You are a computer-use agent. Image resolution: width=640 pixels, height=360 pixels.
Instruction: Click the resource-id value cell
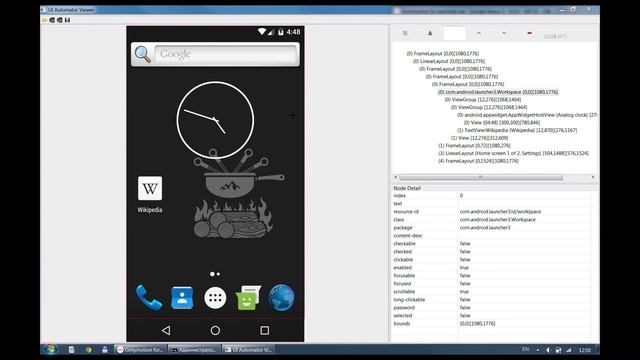(x=500, y=211)
